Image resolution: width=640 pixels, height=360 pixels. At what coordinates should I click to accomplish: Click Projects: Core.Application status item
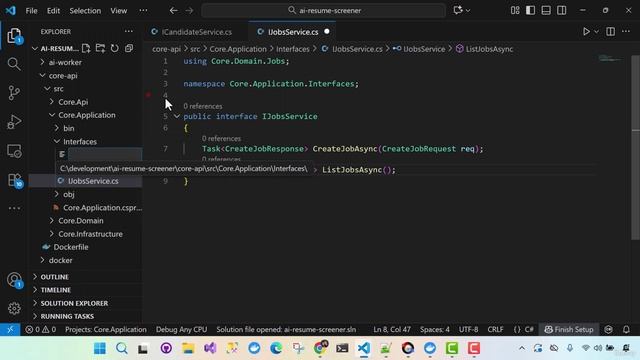pyautogui.click(x=106, y=329)
